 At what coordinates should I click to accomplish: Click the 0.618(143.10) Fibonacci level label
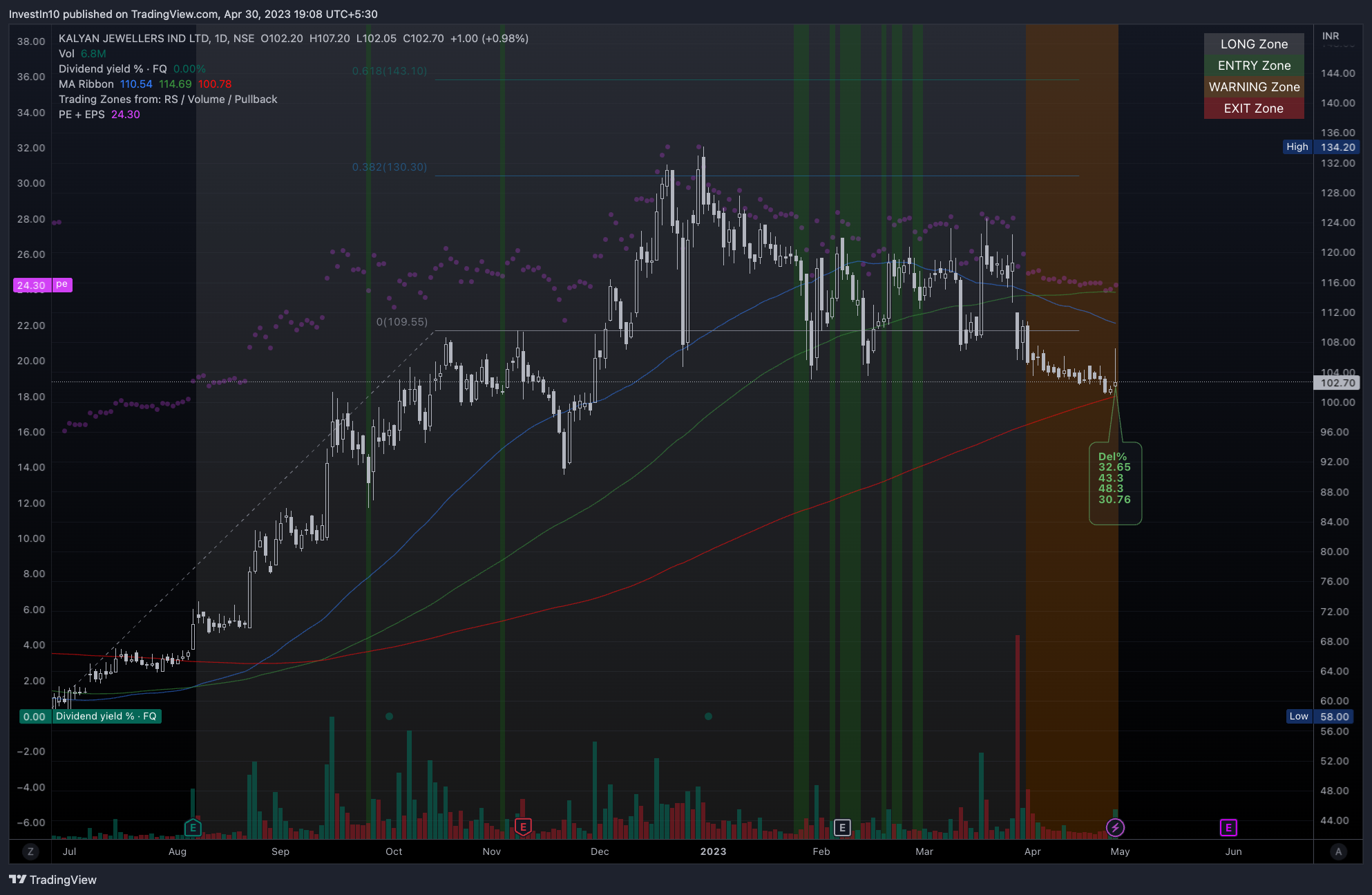pyautogui.click(x=390, y=71)
